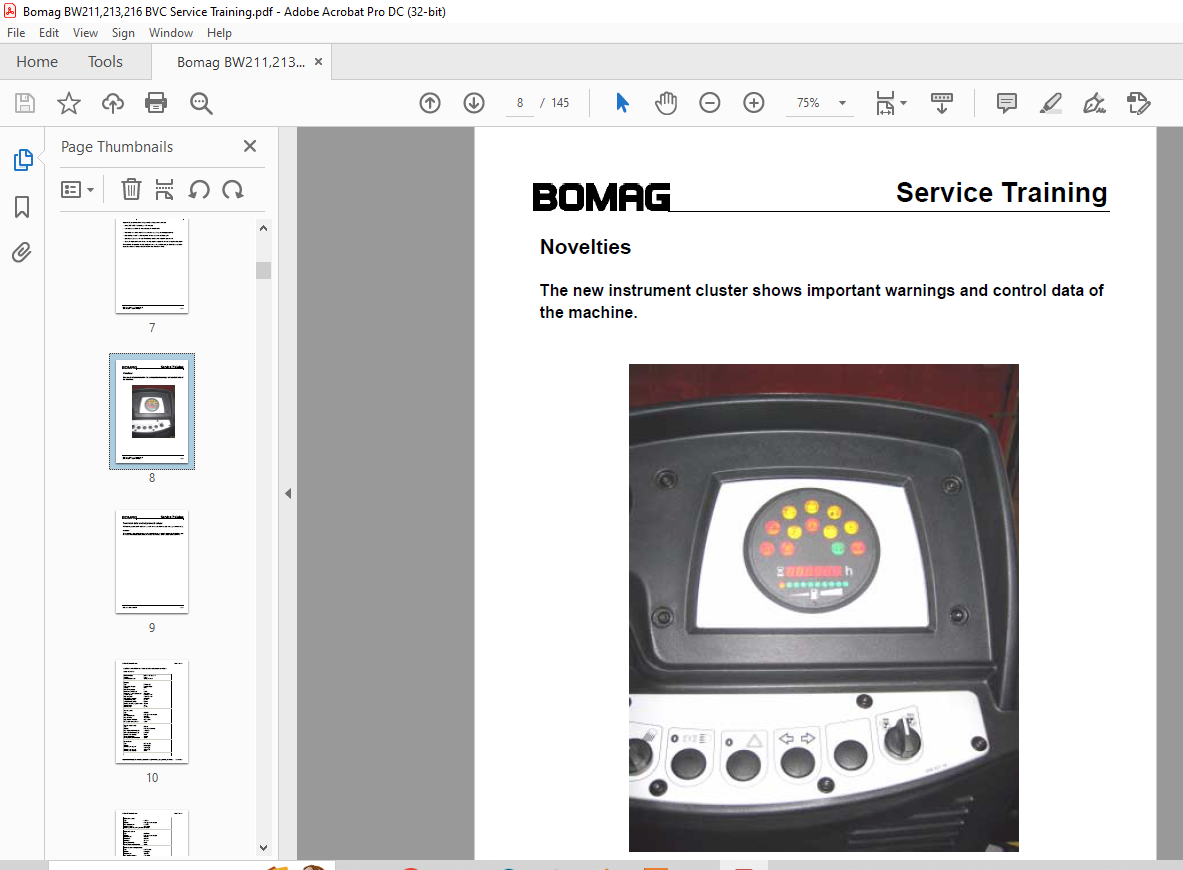Show Page Thumbnails panel in sidebar
Viewport: 1183px width, 870px height.
click(x=23, y=160)
